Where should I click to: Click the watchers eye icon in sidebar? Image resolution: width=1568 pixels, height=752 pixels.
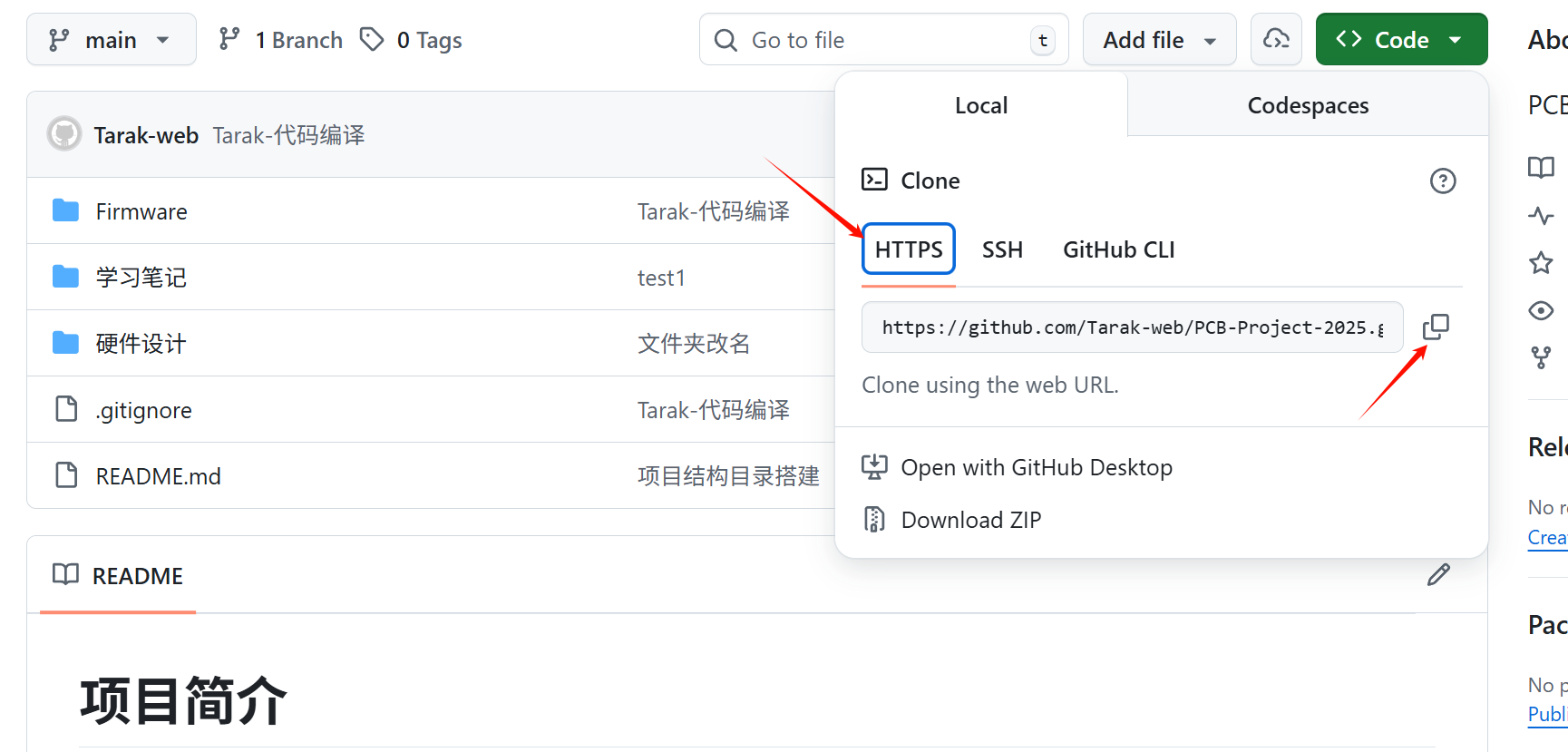pyautogui.click(x=1541, y=310)
